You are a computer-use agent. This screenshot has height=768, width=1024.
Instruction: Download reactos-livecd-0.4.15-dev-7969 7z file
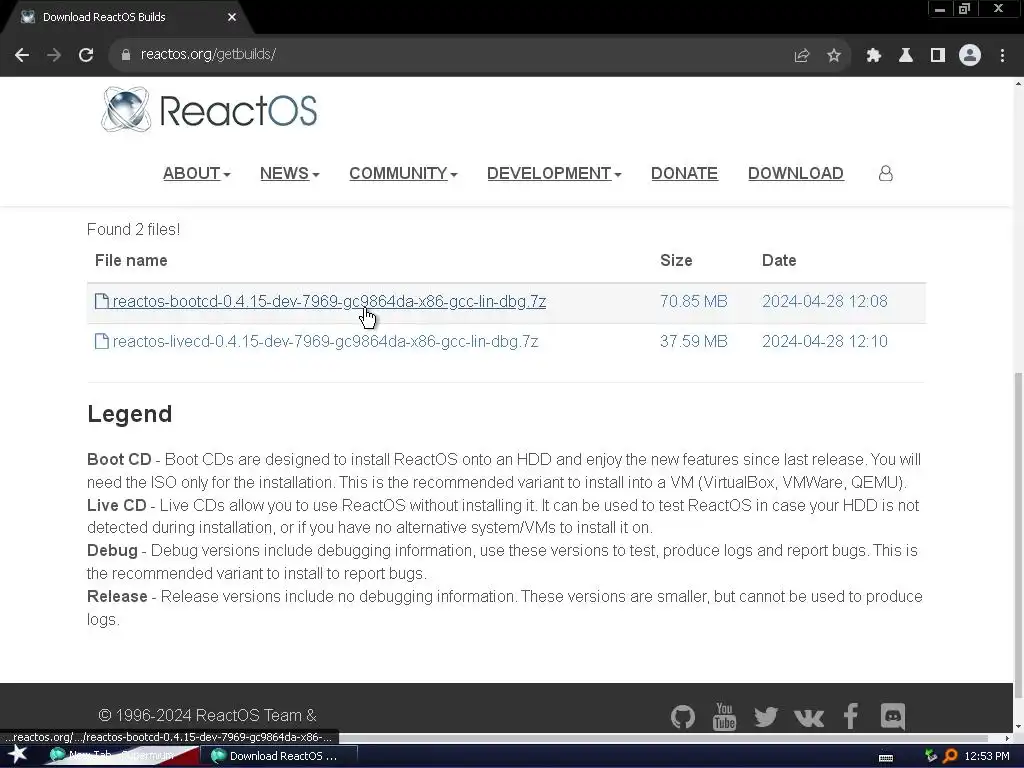tap(325, 341)
